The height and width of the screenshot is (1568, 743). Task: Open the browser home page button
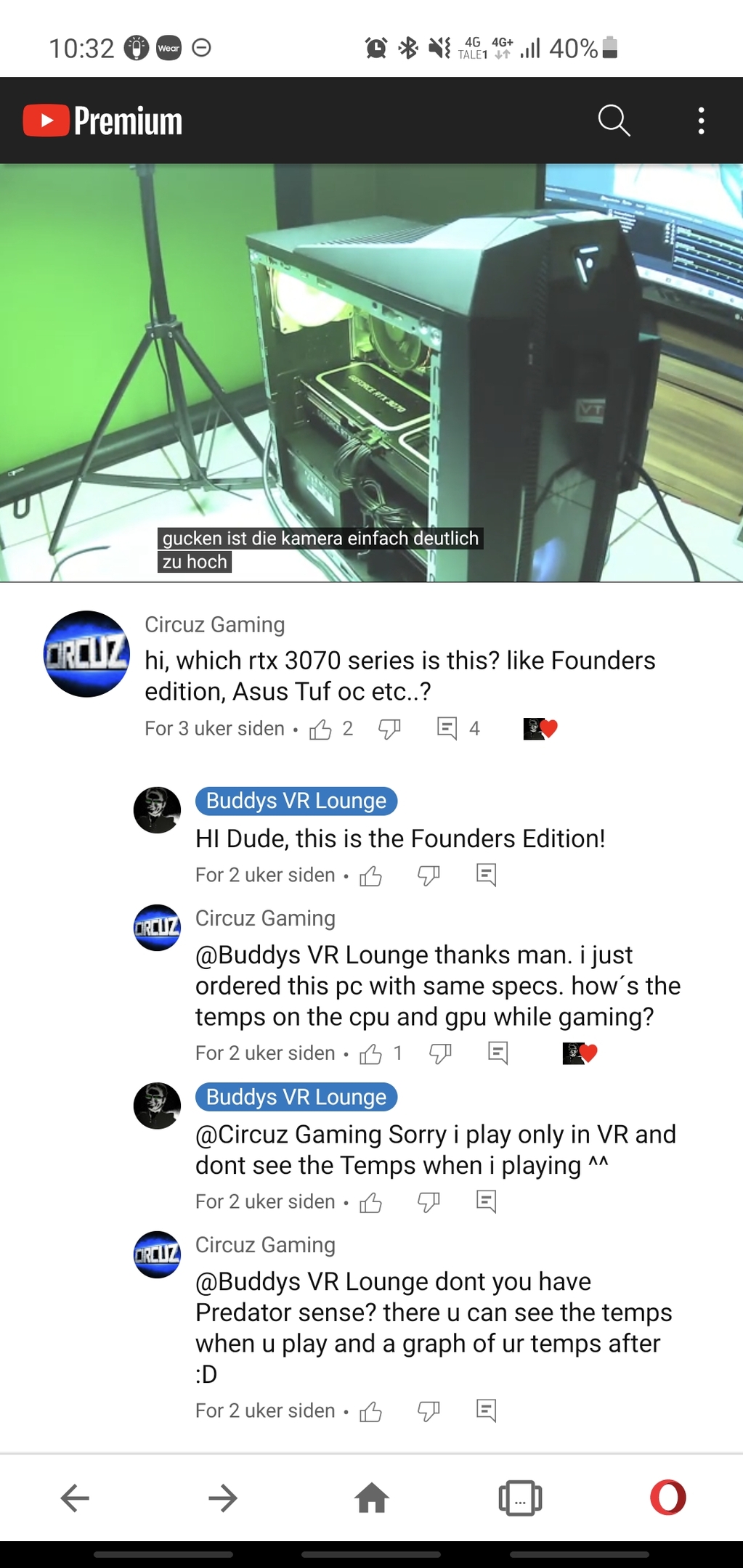(372, 1498)
